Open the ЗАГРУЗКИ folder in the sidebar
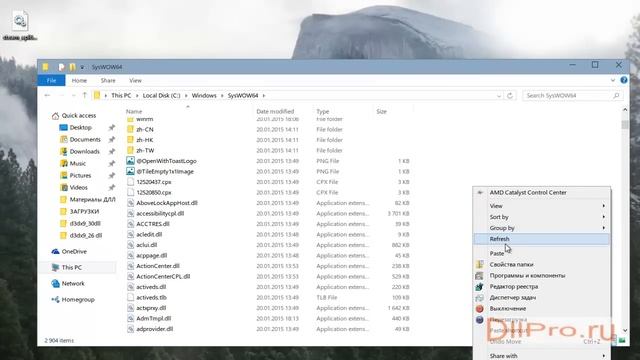This screenshot has height=360, width=640. (84, 211)
